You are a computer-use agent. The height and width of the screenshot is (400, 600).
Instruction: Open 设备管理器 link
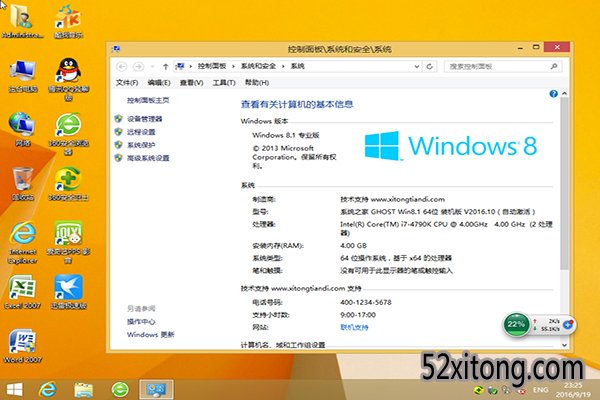[x=145, y=119]
